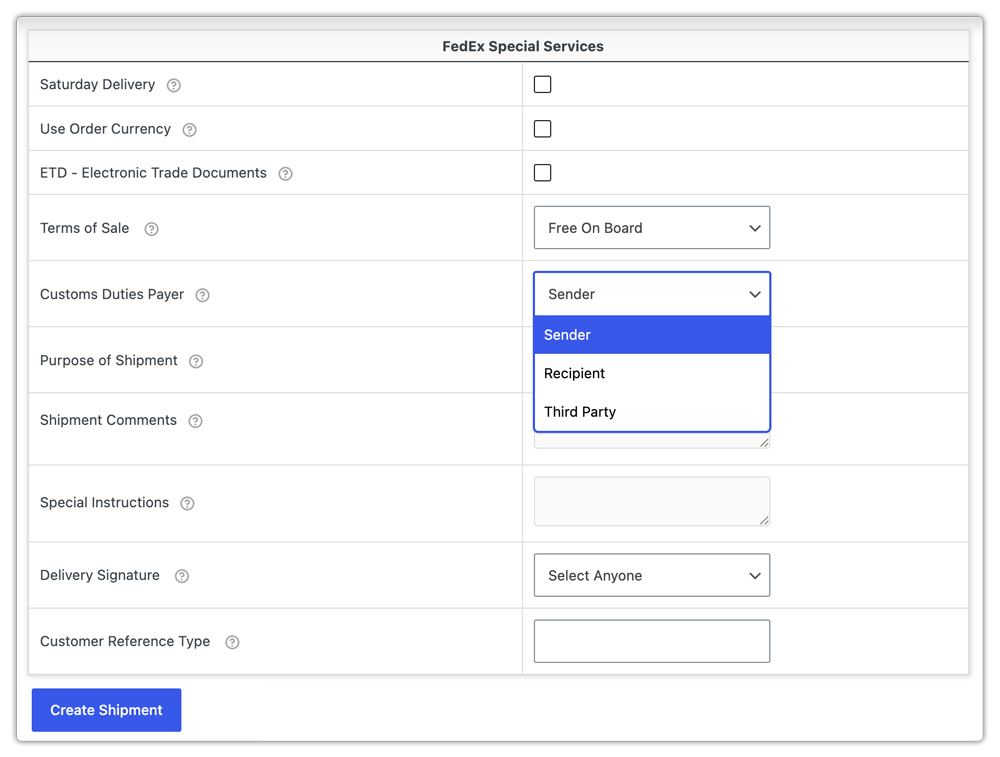Click the FedEx Special Services heading
The image size is (1000, 757).
tap(523, 46)
